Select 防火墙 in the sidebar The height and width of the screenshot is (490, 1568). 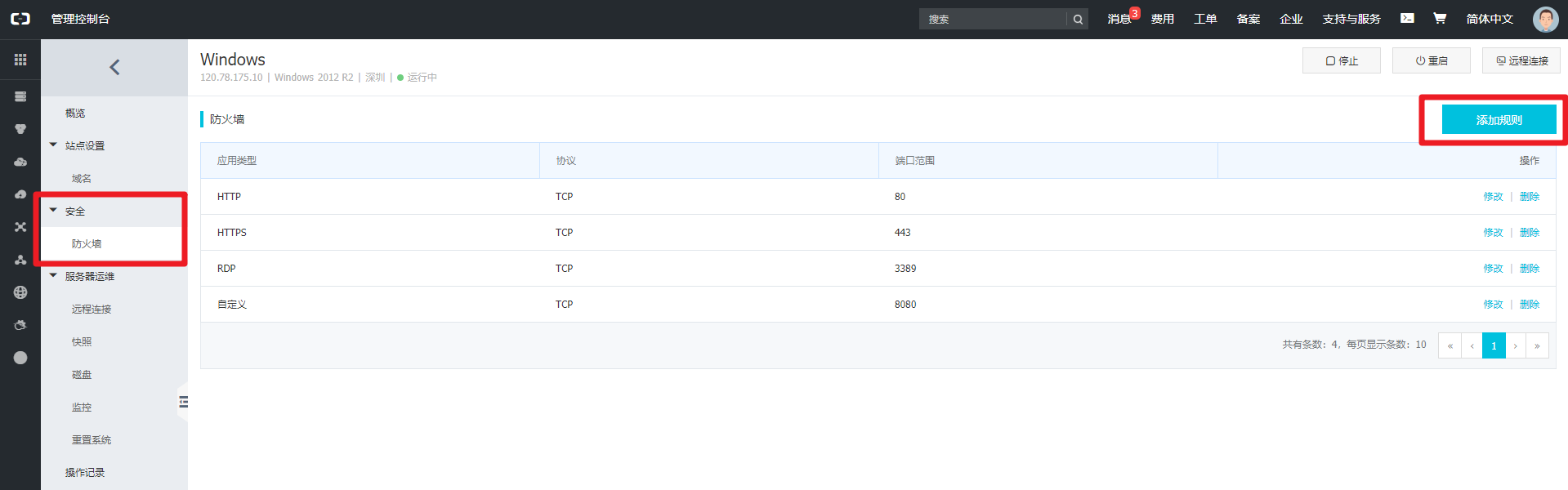(x=87, y=243)
